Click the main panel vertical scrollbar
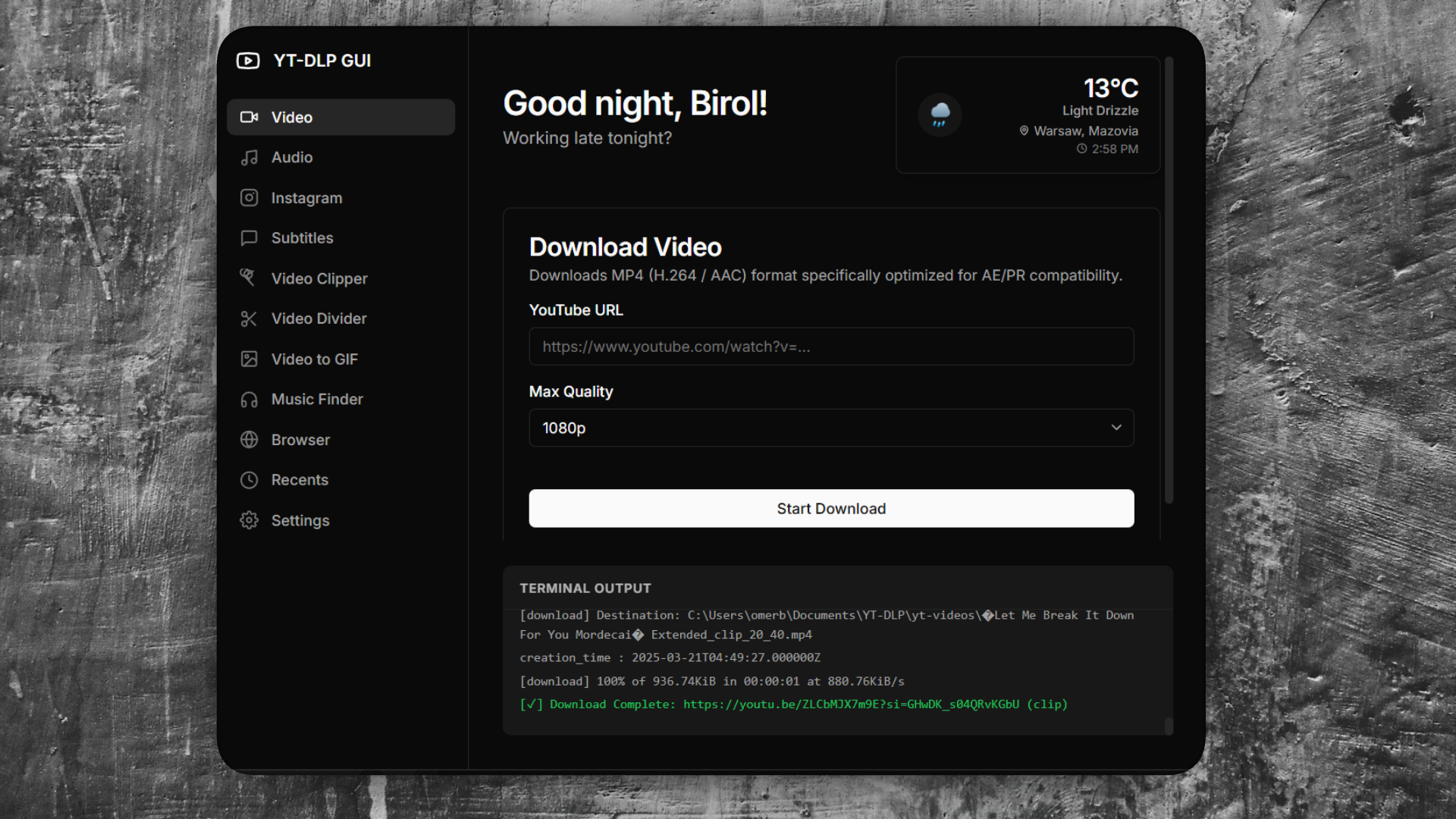This screenshot has width=1456, height=819. [1169, 280]
